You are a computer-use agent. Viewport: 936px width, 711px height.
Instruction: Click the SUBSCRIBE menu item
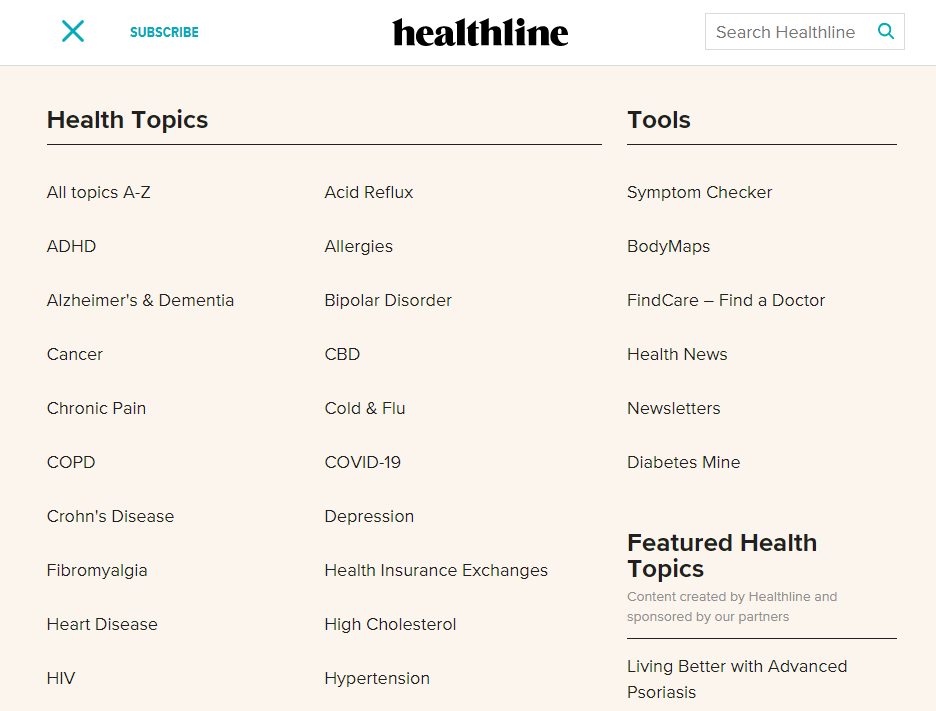(x=164, y=32)
